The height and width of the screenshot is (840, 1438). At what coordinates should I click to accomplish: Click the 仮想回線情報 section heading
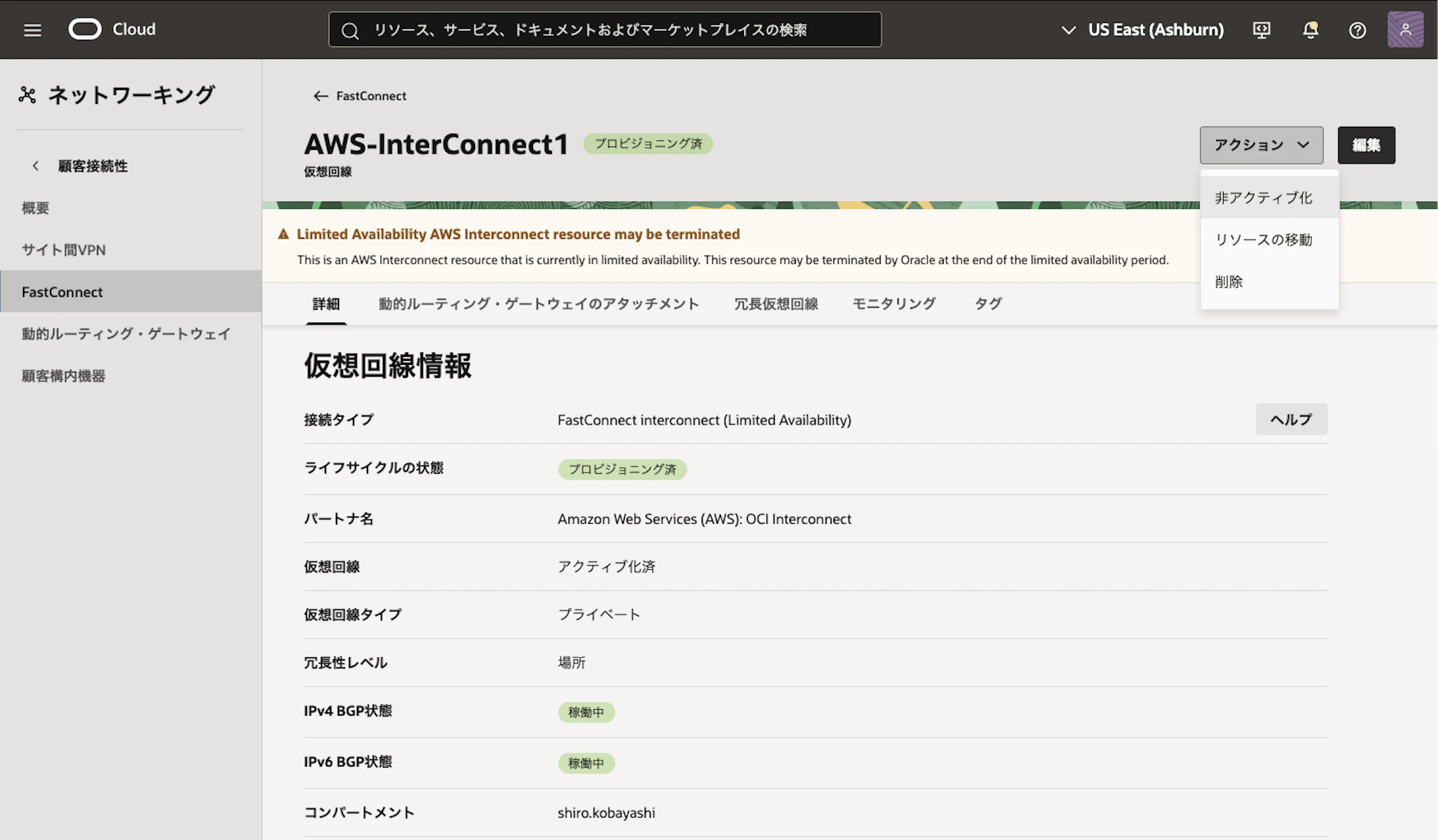pos(387,365)
